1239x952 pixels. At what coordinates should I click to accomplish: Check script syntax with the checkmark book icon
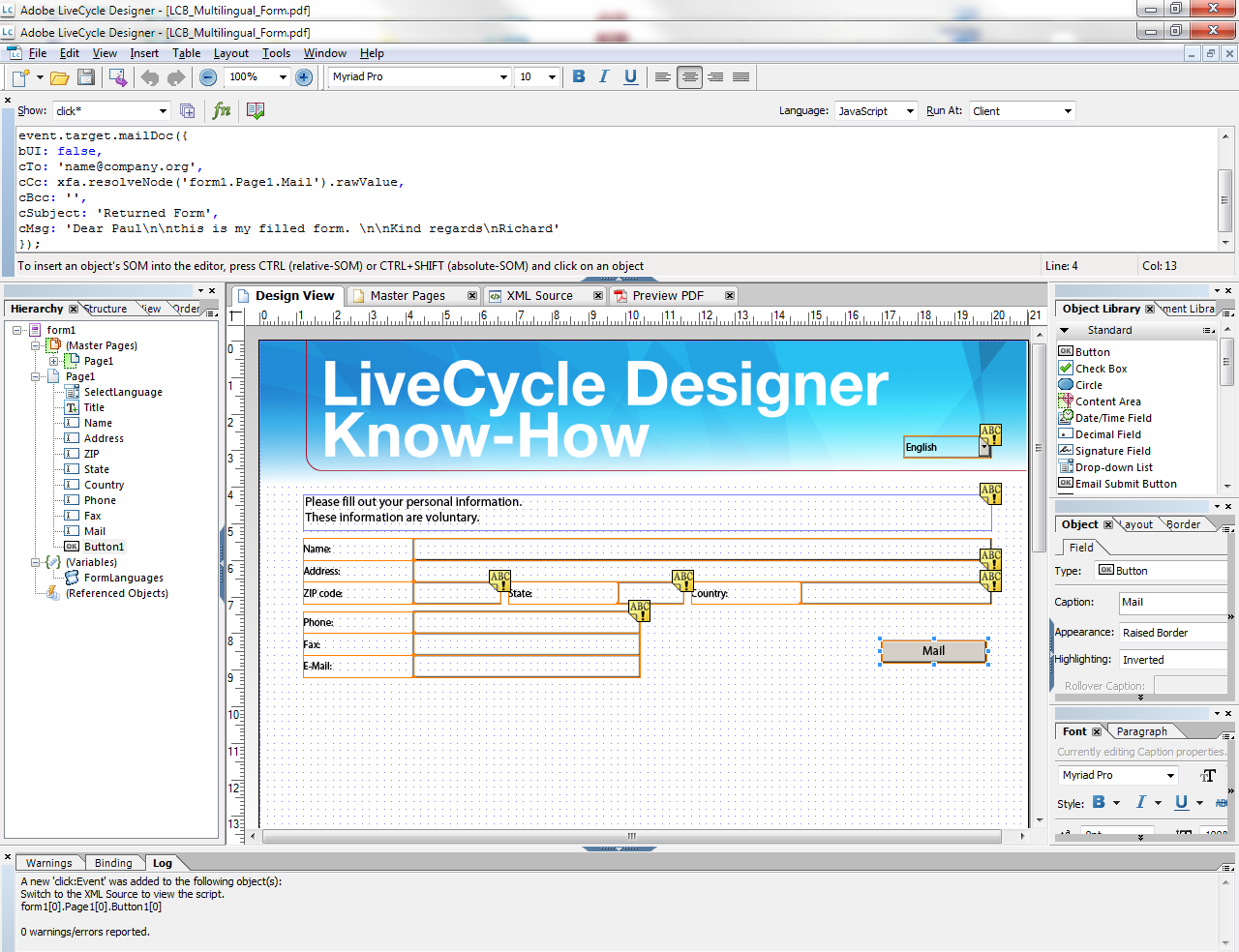pyautogui.click(x=256, y=110)
